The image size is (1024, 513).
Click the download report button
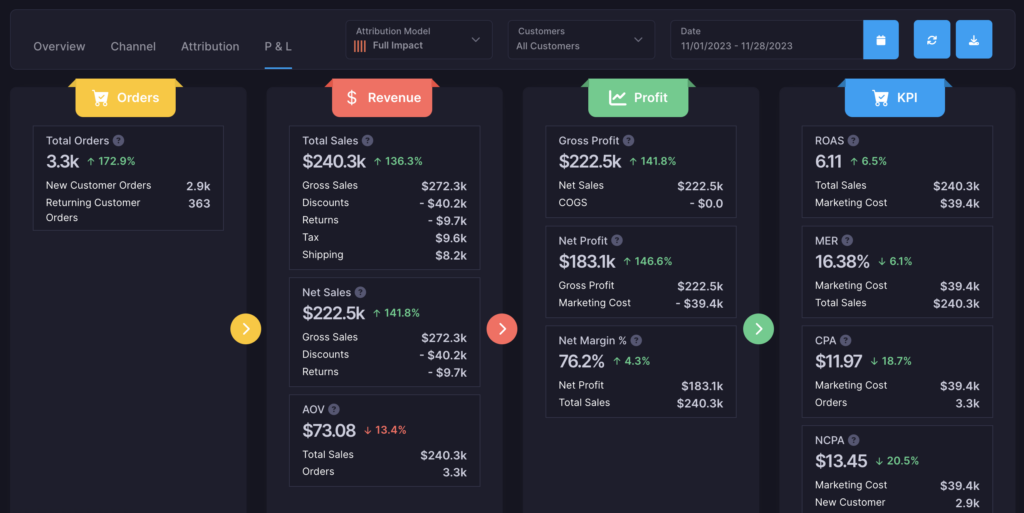click(x=974, y=40)
